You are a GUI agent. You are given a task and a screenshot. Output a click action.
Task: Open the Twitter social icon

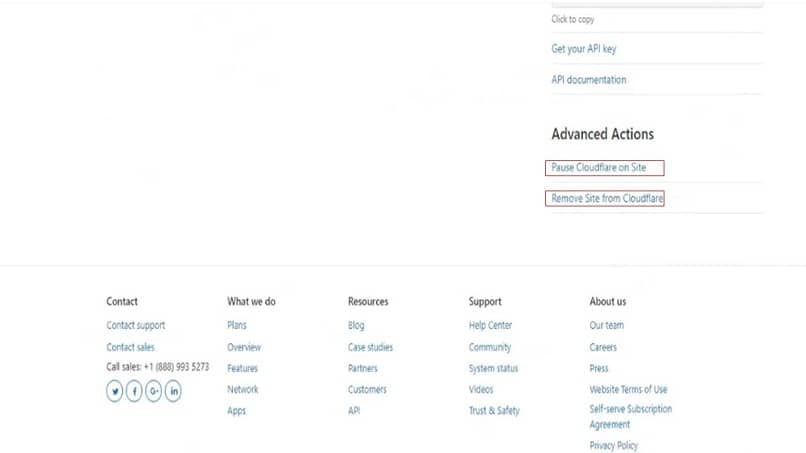pos(115,391)
